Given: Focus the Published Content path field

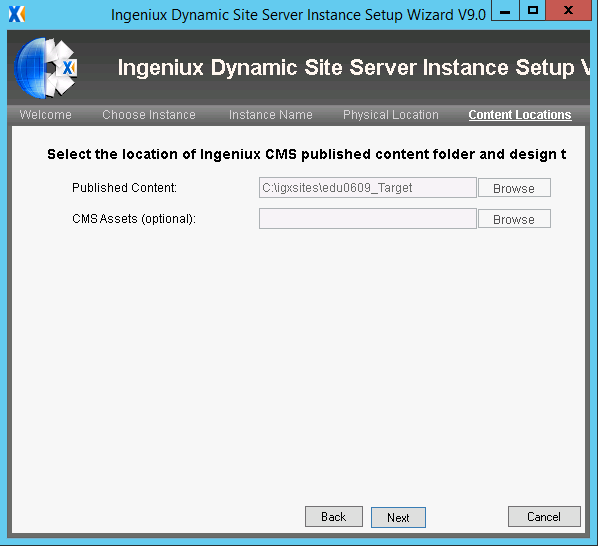Looking at the screenshot, I should pyautogui.click(x=368, y=188).
